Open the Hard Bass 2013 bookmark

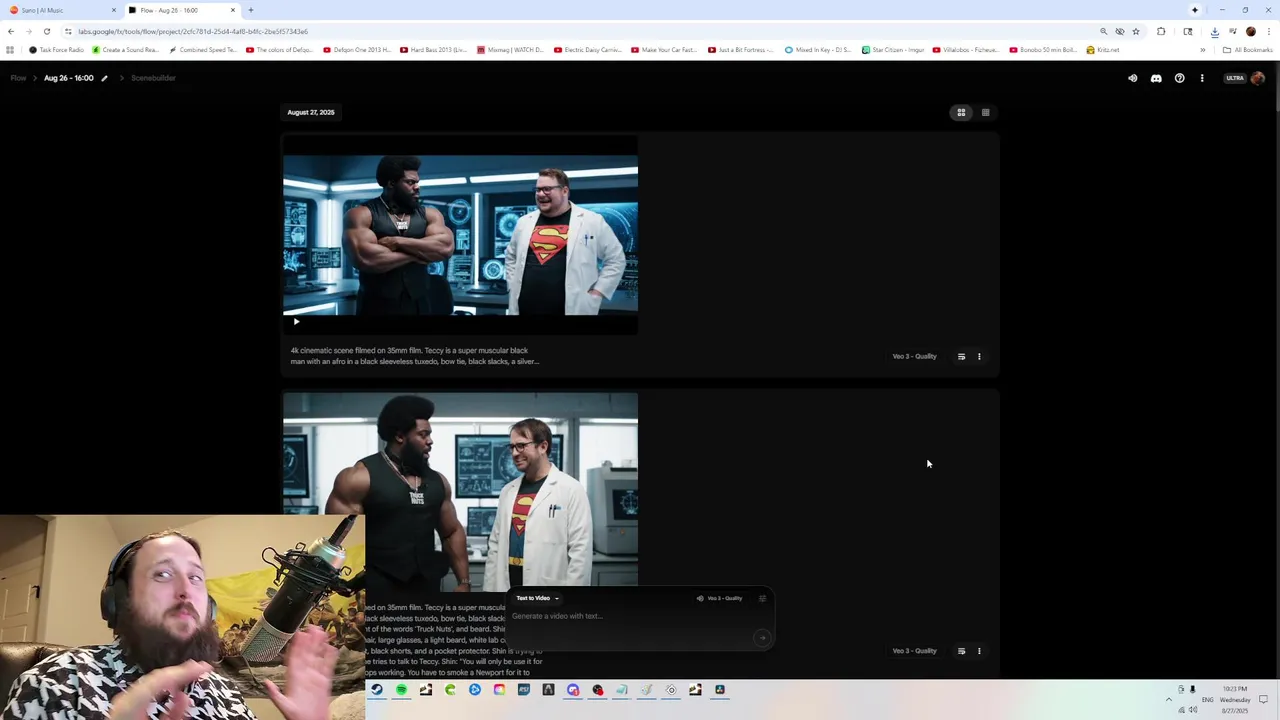click(x=434, y=50)
